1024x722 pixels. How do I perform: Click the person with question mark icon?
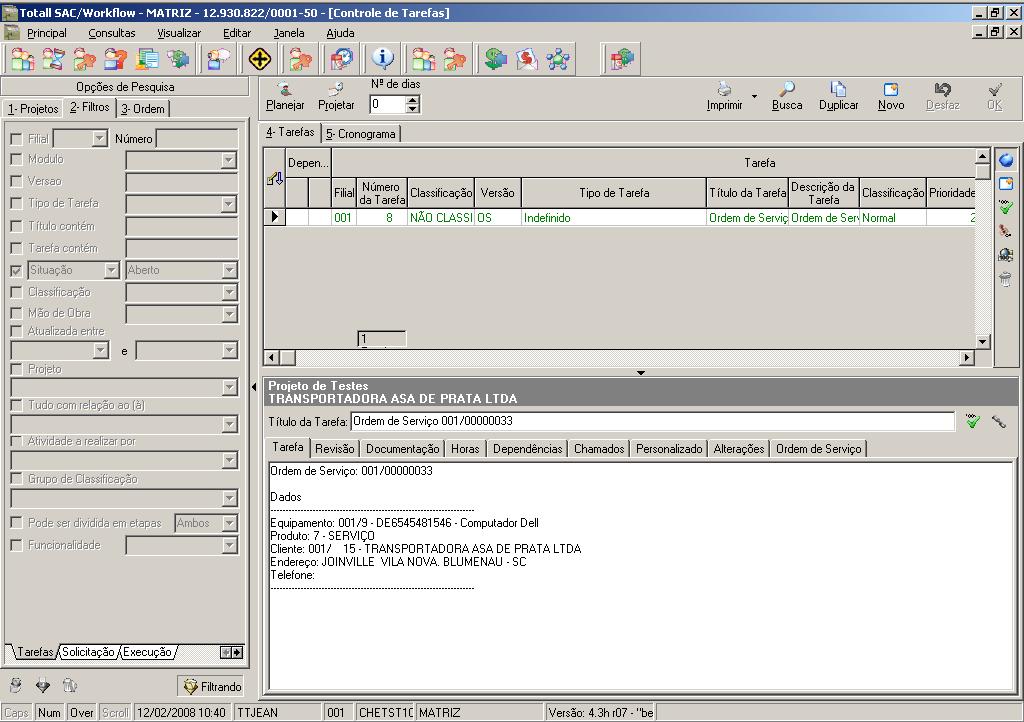pyautogui.click(x=116, y=59)
